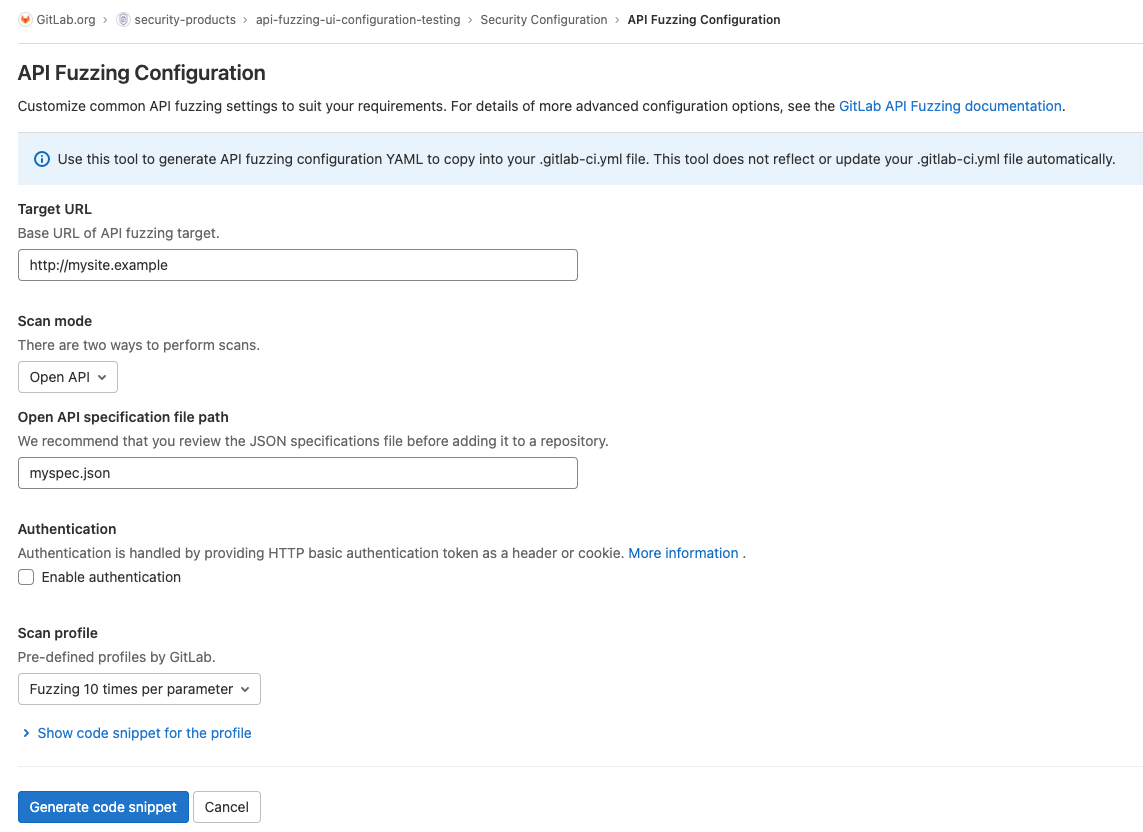
Task: Click the security-products group avatar icon
Action: [122, 19]
